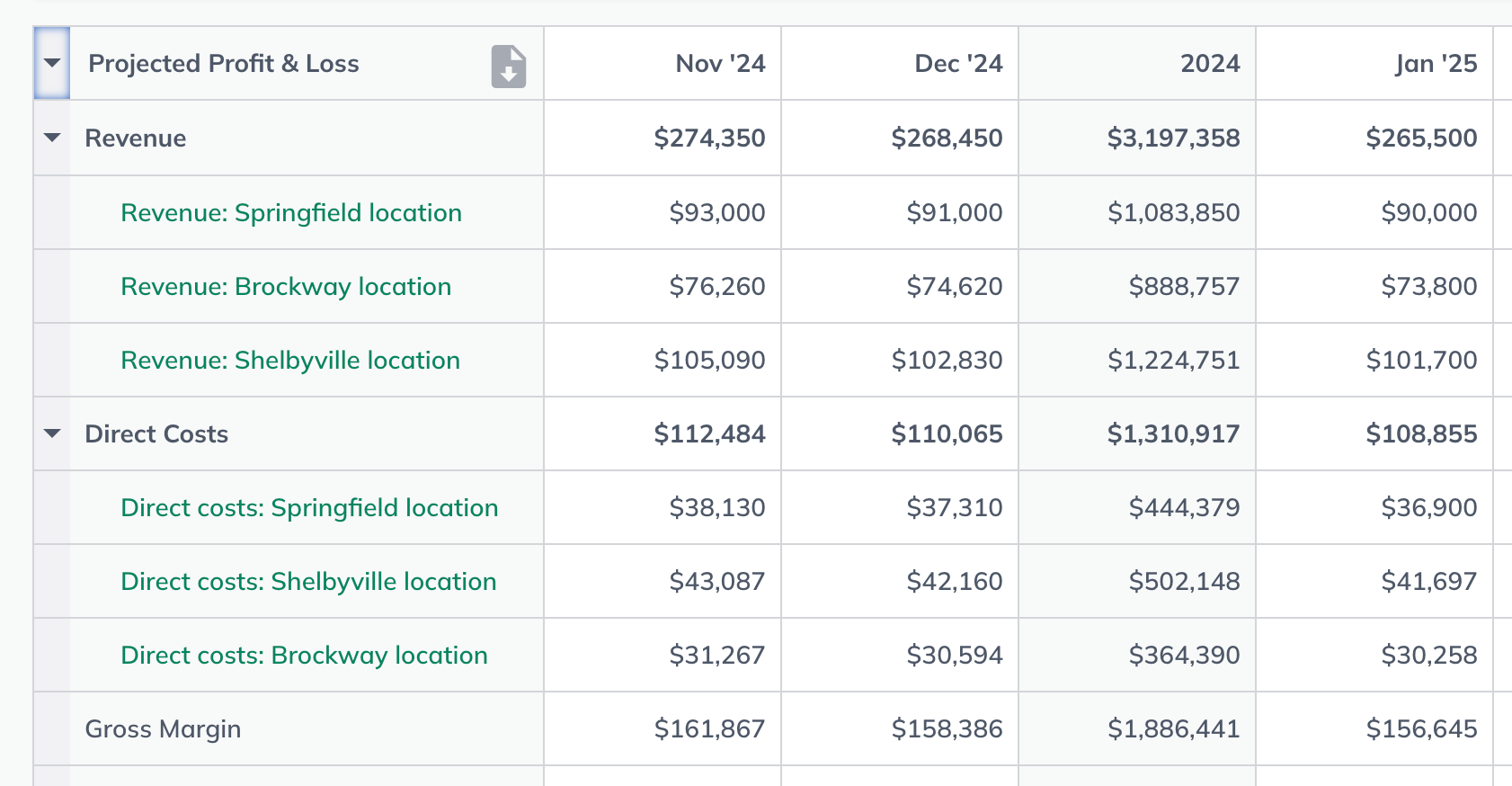Click the Gross Margin row label
Screen dimensions: 1512x786
tap(163, 728)
